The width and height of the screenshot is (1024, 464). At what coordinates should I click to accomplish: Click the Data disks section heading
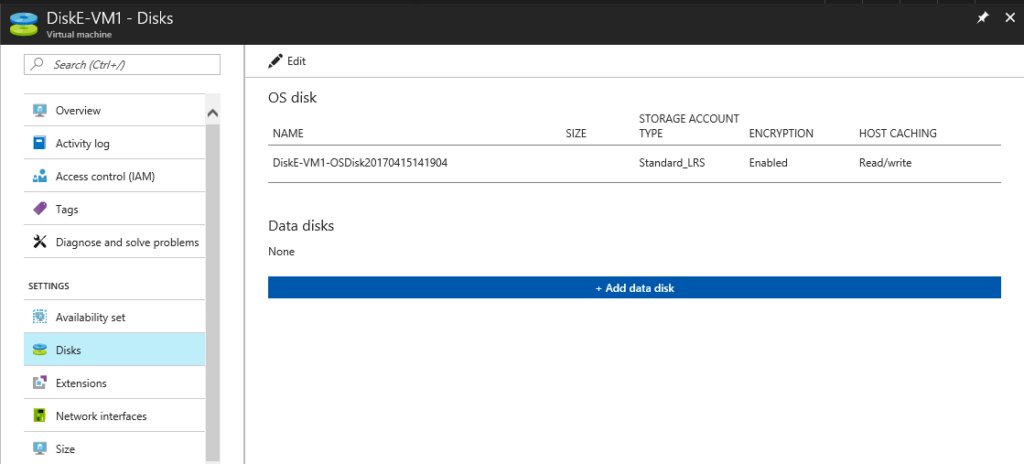click(301, 226)
